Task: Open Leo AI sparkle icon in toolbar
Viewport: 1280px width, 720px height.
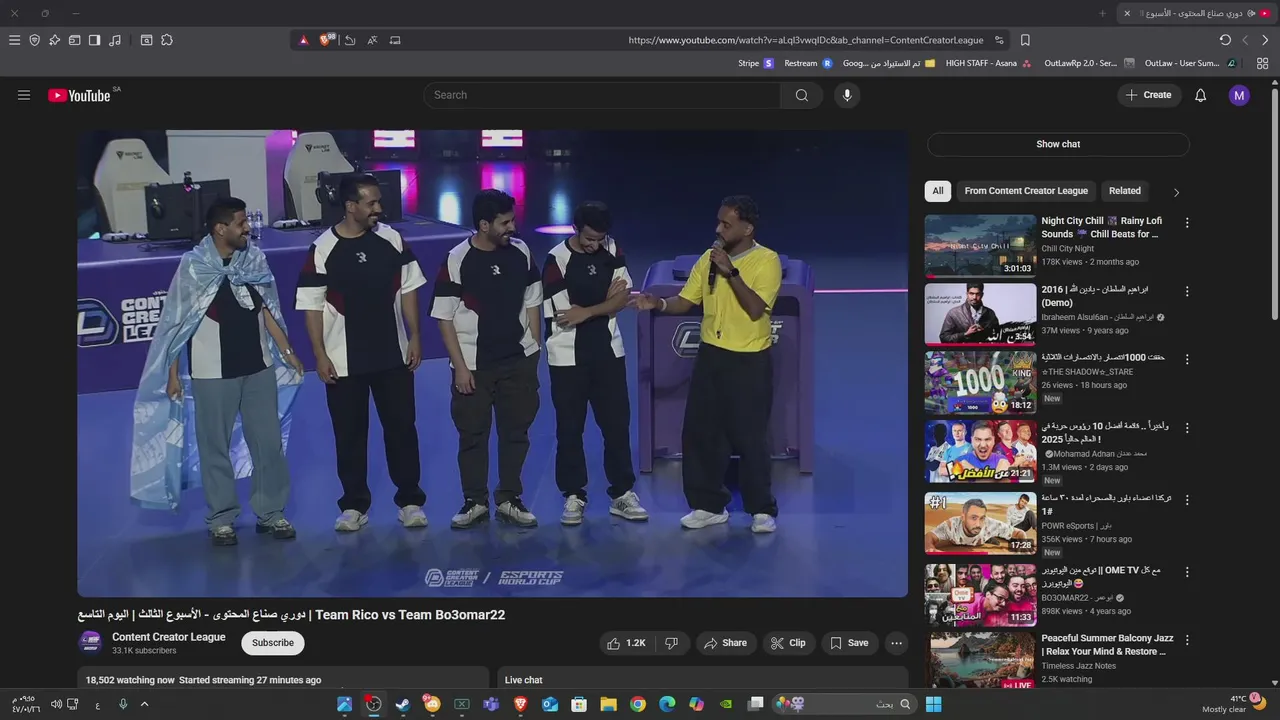Action: coord(54,40)
